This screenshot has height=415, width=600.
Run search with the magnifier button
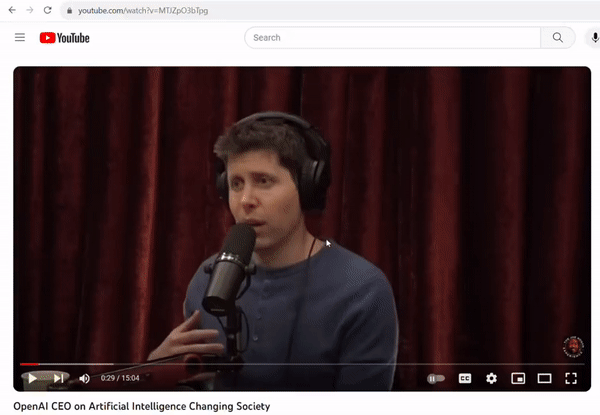point(558,37)
